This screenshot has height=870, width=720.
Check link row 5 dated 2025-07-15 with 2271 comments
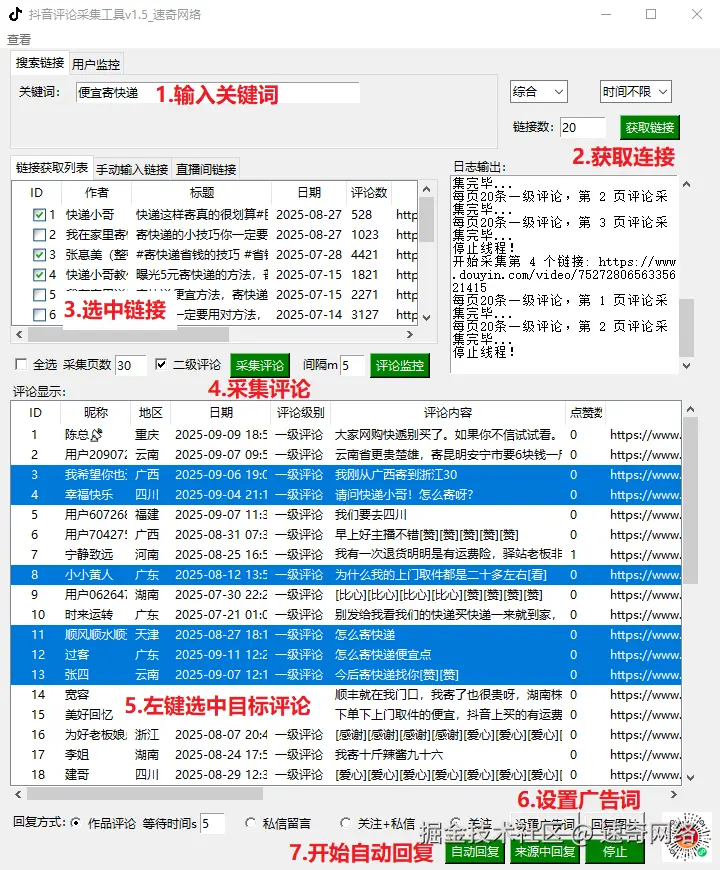[x=39, y=295]
